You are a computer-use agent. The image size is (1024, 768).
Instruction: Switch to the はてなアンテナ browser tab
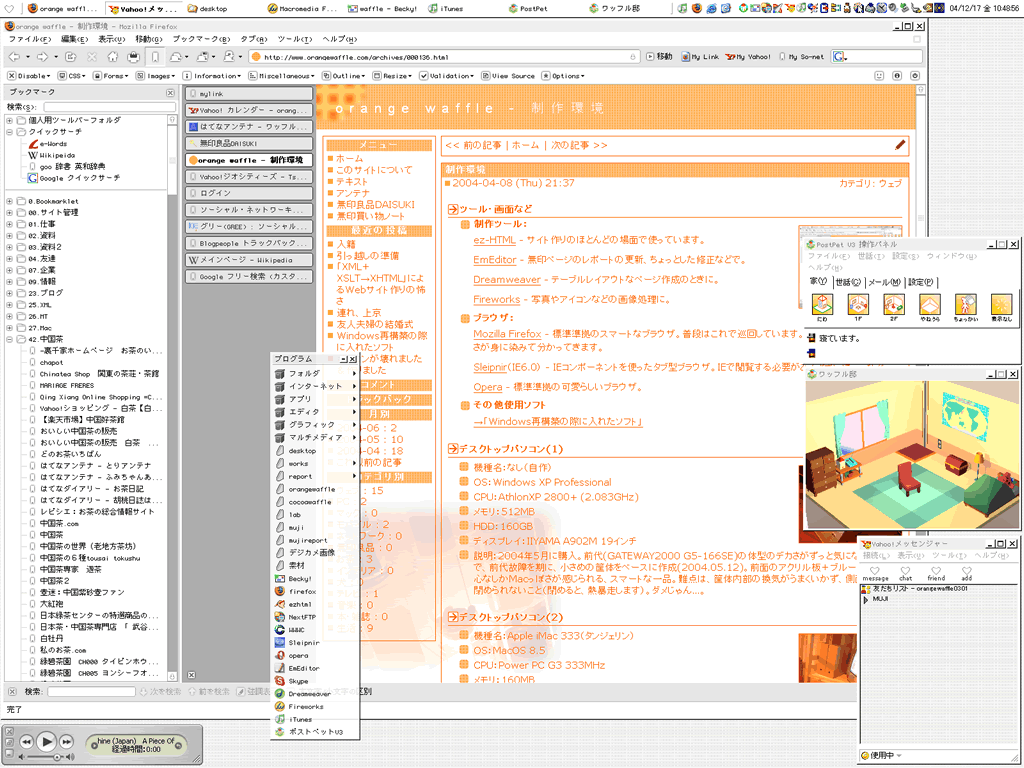pos(250,127)
